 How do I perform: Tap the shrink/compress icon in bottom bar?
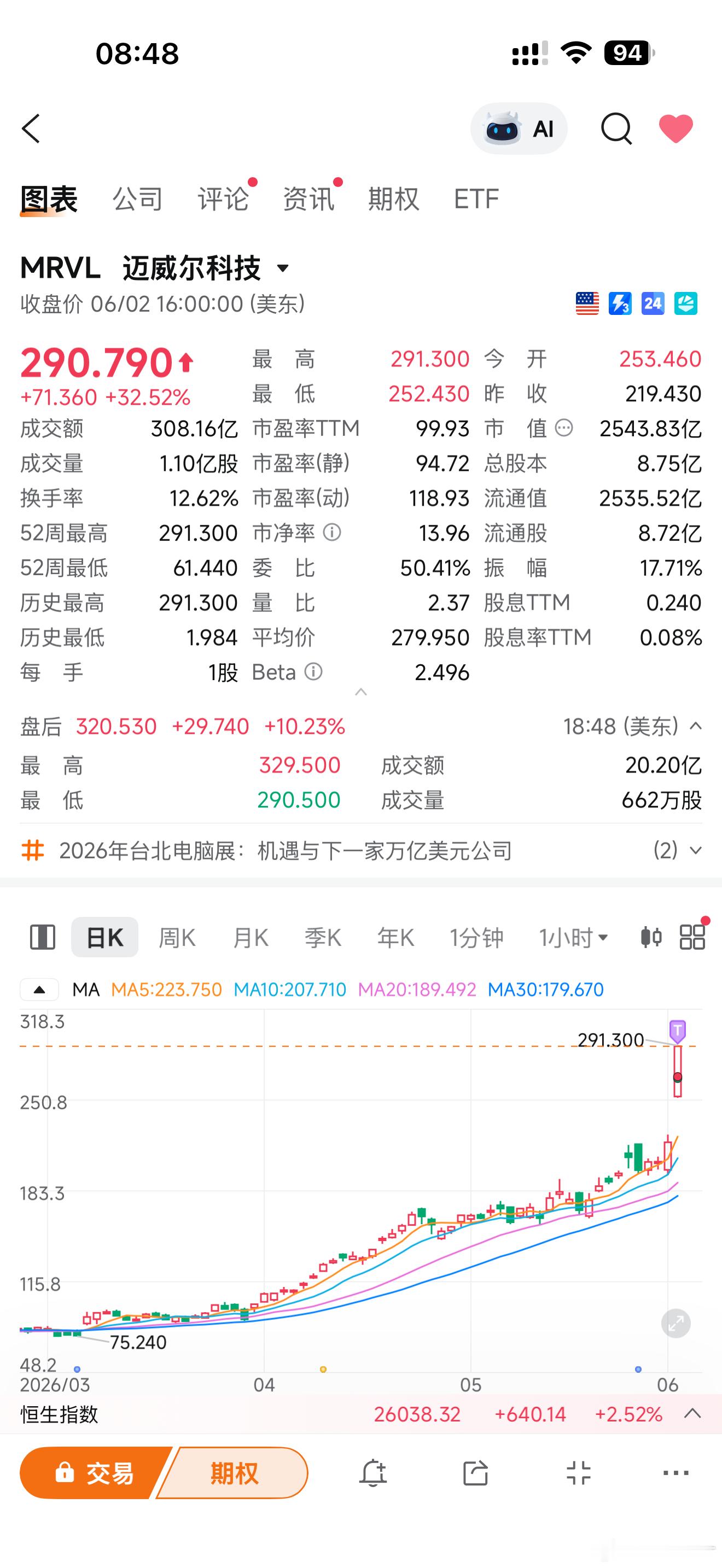coord(578,1473)
